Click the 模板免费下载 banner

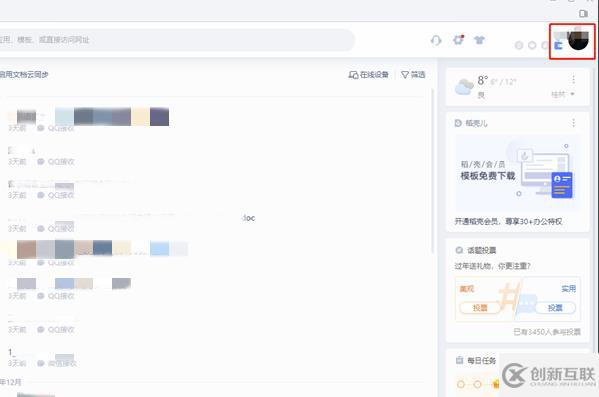517,172
